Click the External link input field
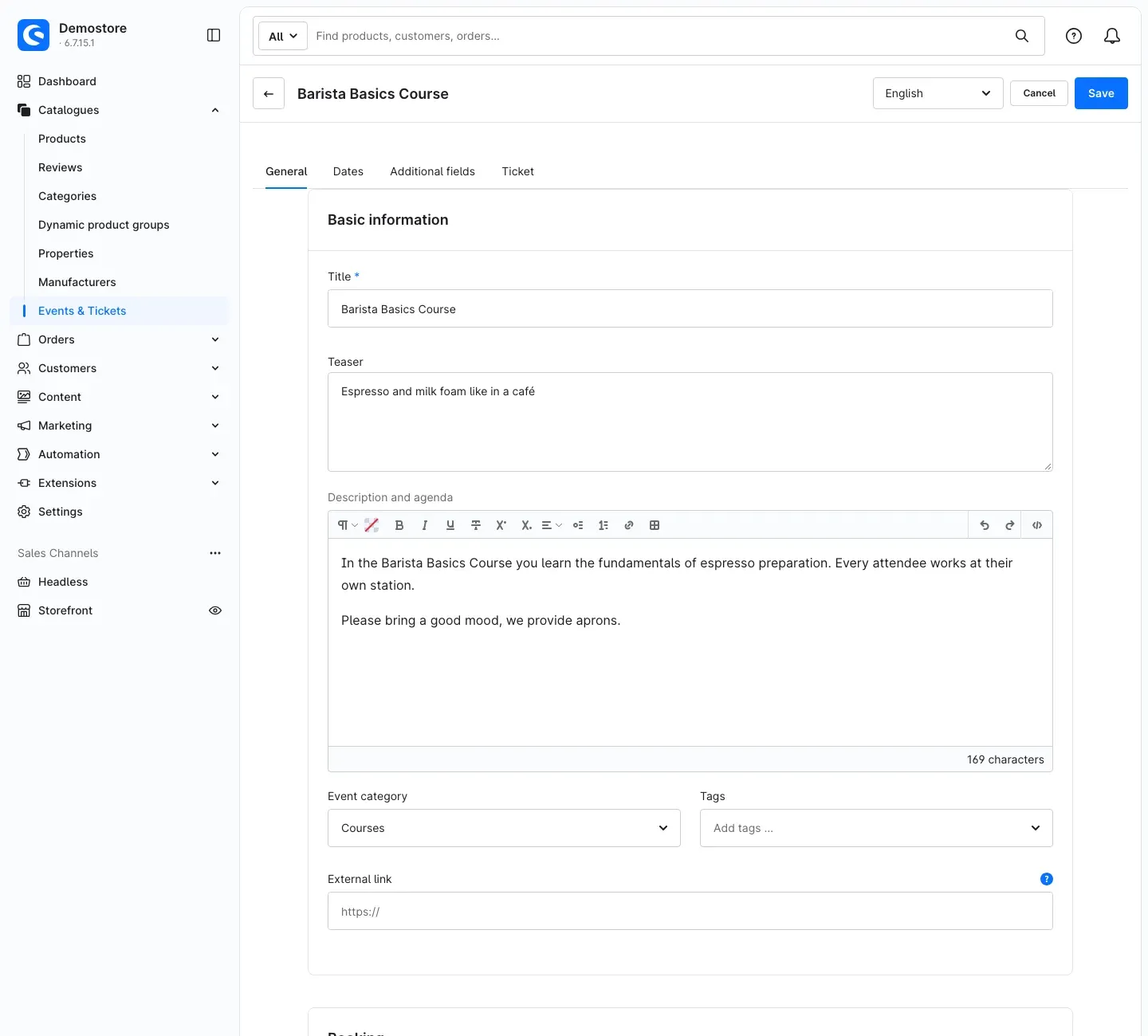 [690, 911]
